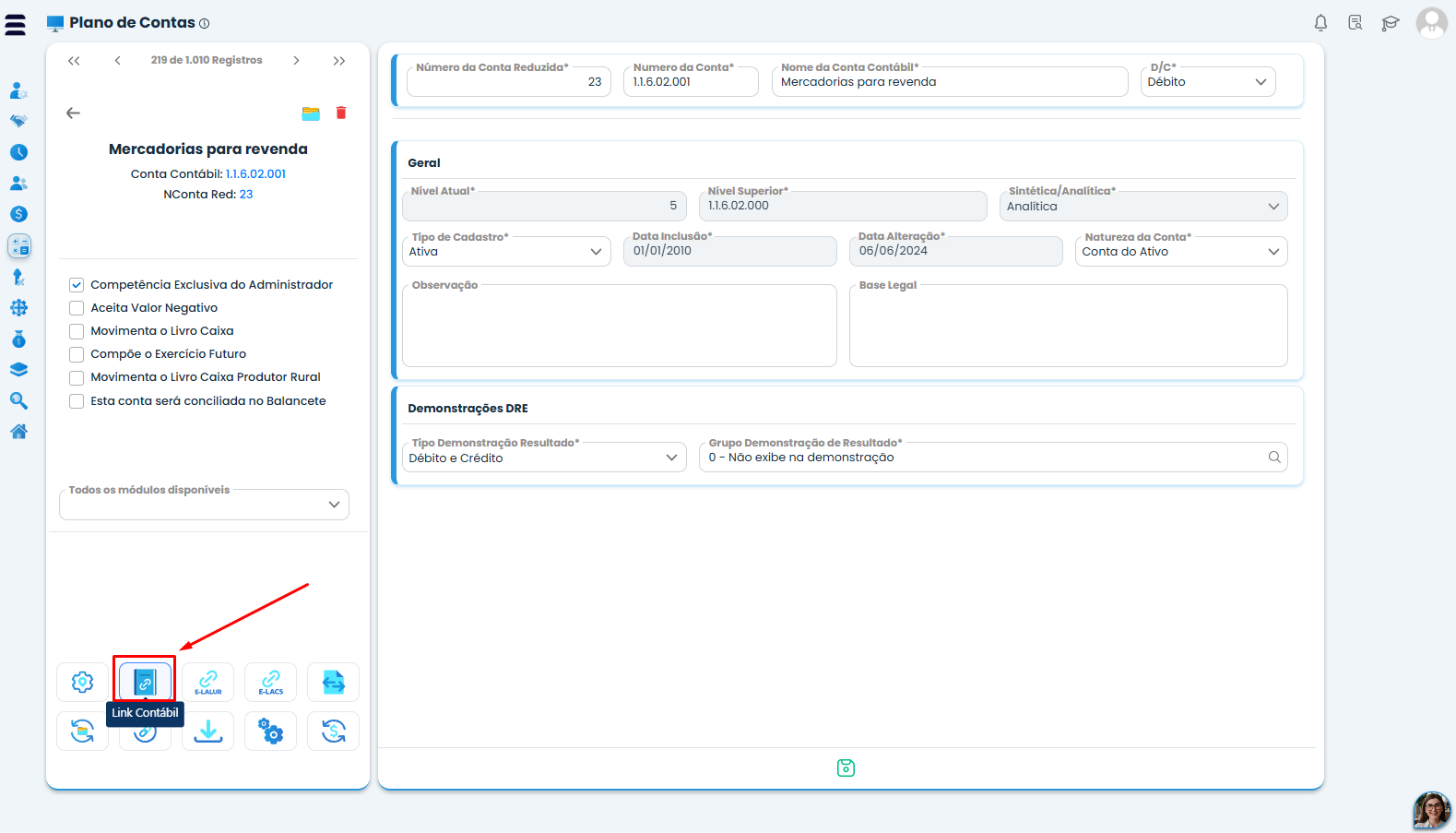Uncheck Competência Exclusiva do Administrador
This screenshot has width=1456, height=833.
(x=77, y=285)
